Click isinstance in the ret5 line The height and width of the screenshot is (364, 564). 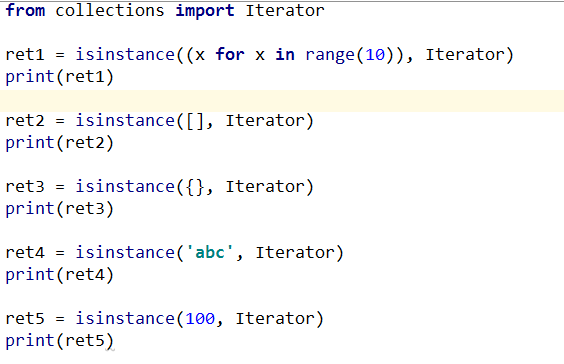125,319
